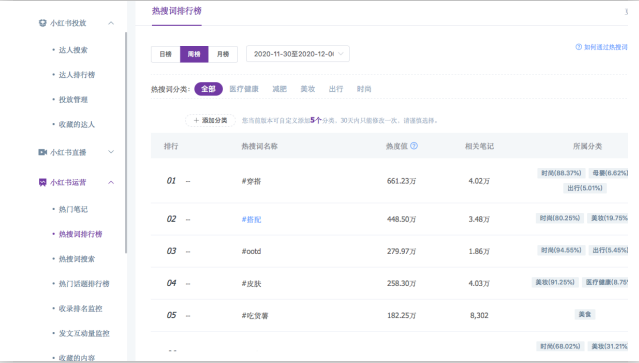Screen dimensions: 639x363
Task: Open 达人排行榜 in the sidebar
Action: click(77, 75)
